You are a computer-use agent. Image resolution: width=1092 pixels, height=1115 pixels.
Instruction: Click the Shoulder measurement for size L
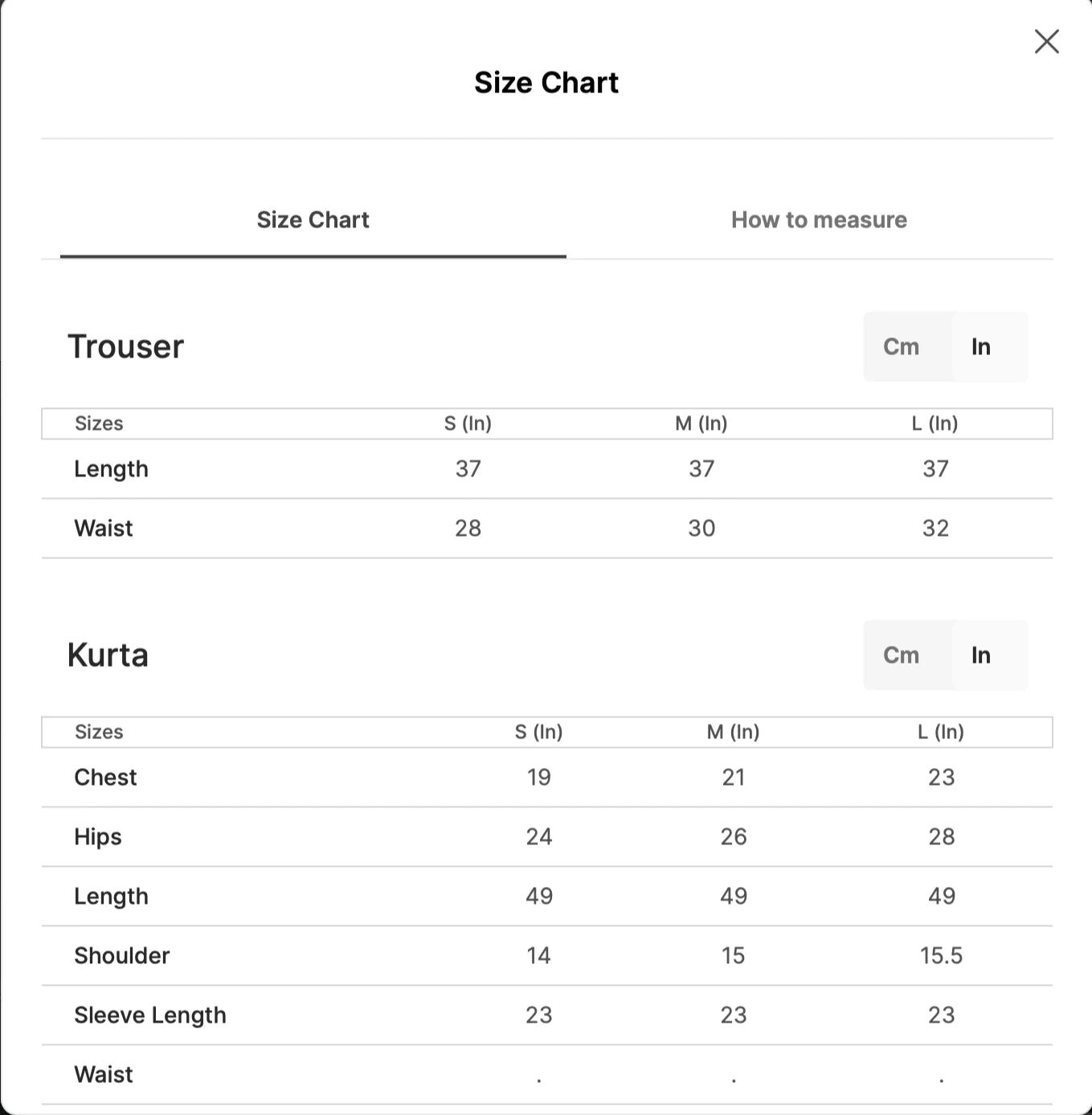(x=942, y=955)
